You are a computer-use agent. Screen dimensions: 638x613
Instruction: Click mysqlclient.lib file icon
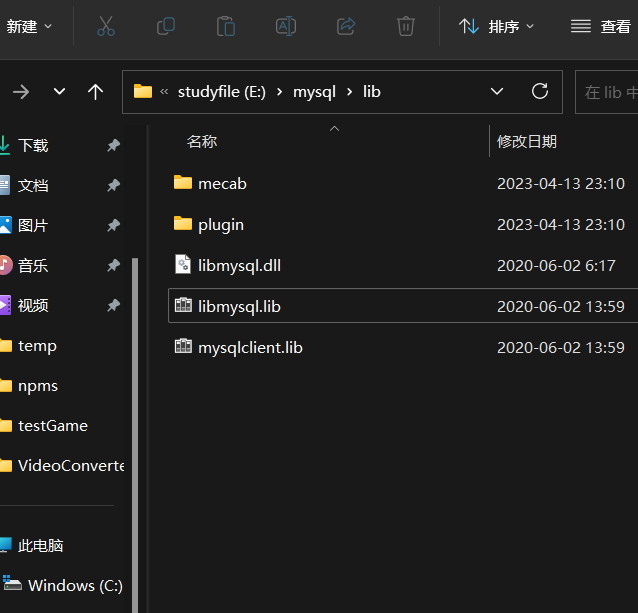[x=183, y=346]
